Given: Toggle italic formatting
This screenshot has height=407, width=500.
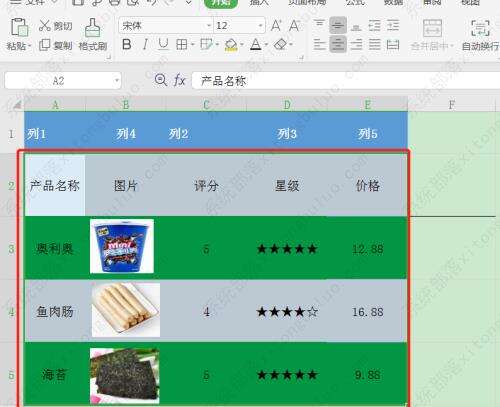Looking at the screenshot, I should [x=145, y=44].
